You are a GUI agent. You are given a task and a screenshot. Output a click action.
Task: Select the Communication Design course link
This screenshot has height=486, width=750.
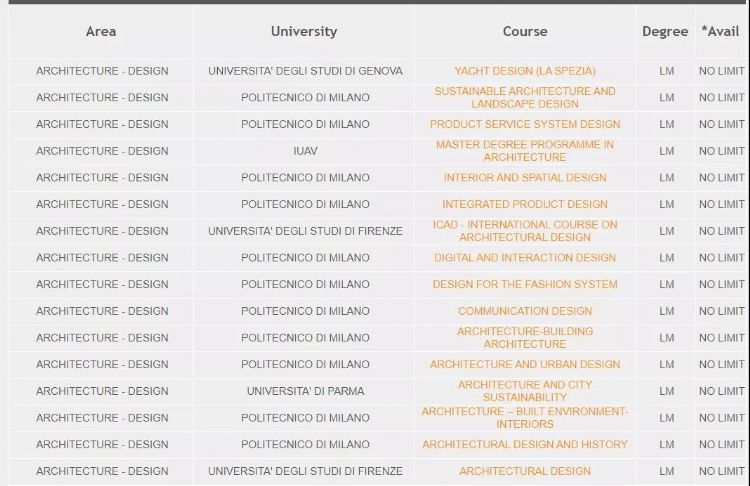(x=525, y=311)
